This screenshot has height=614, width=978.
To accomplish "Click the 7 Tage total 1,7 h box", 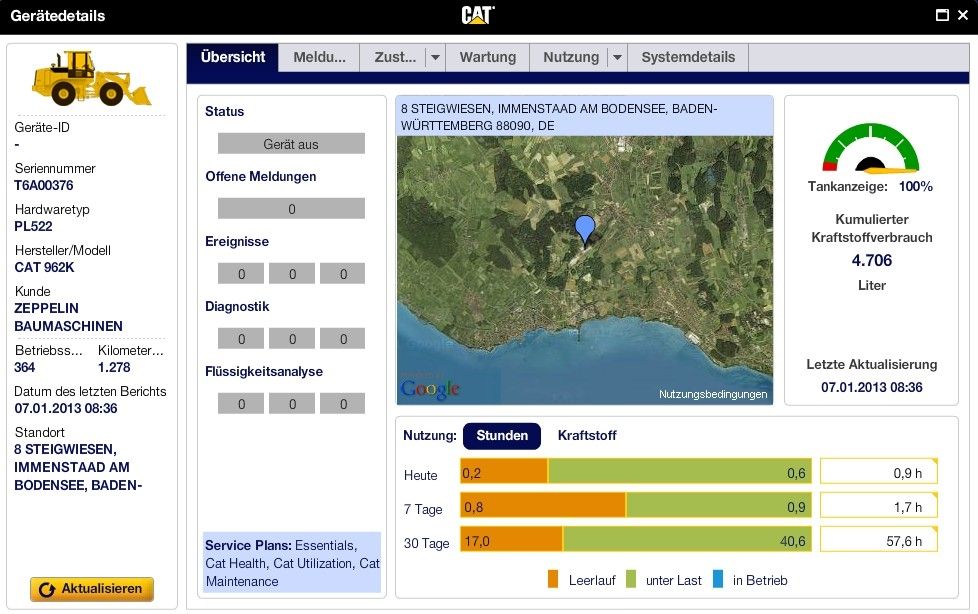I will (x=879, y=505).
